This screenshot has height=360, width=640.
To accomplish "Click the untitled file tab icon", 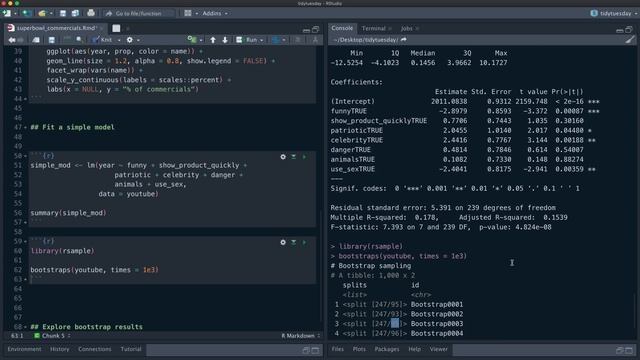I will 116,28.
